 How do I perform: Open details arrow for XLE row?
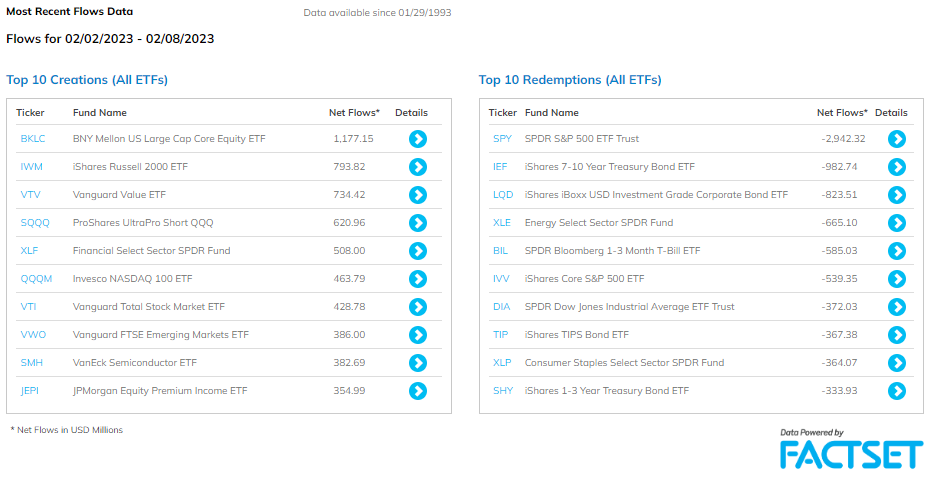tap(897, 223)
